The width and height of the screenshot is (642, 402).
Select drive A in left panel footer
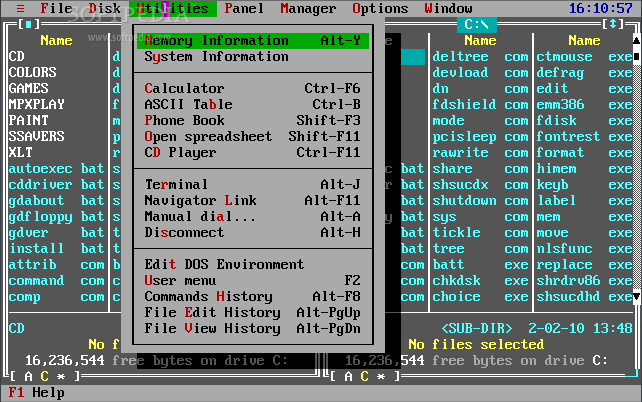point(28,376)
